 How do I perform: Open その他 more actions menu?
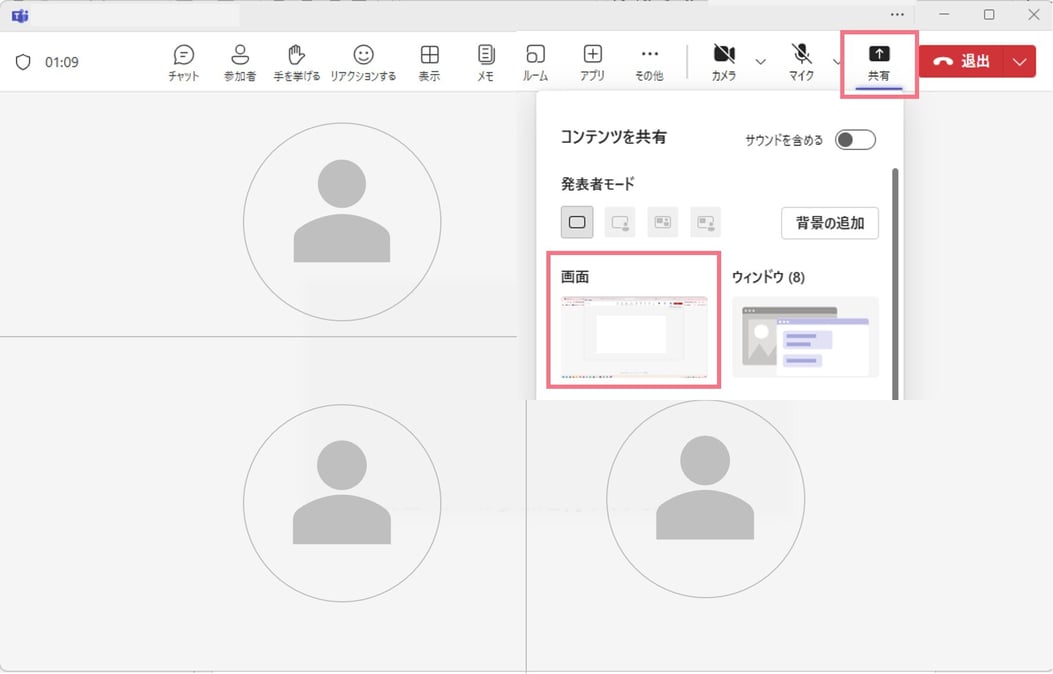click(649, 63)
